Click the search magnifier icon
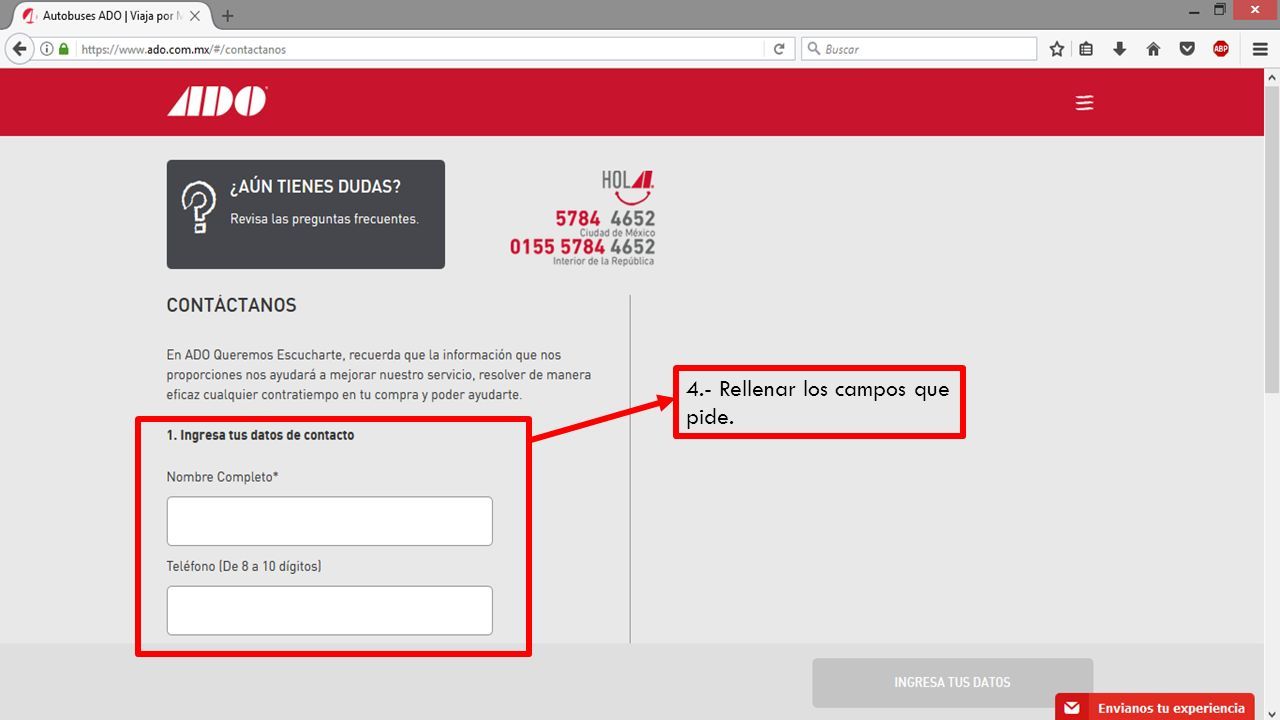This screenshot has width=1280, height=720. (813, 49)
